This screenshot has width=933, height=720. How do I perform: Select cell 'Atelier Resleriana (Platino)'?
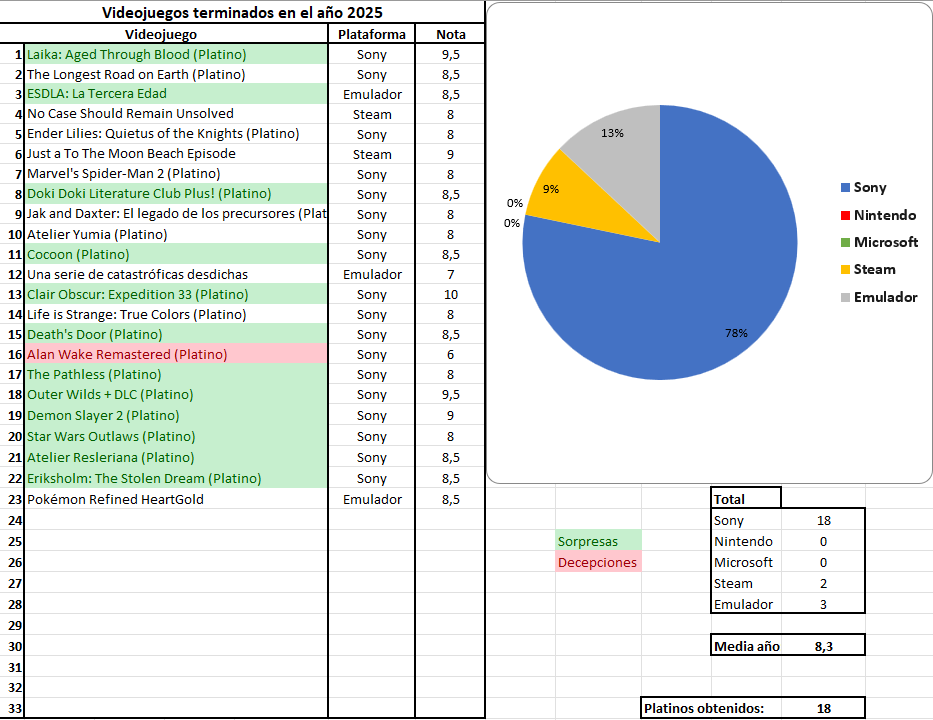click(x=176, y=457)
